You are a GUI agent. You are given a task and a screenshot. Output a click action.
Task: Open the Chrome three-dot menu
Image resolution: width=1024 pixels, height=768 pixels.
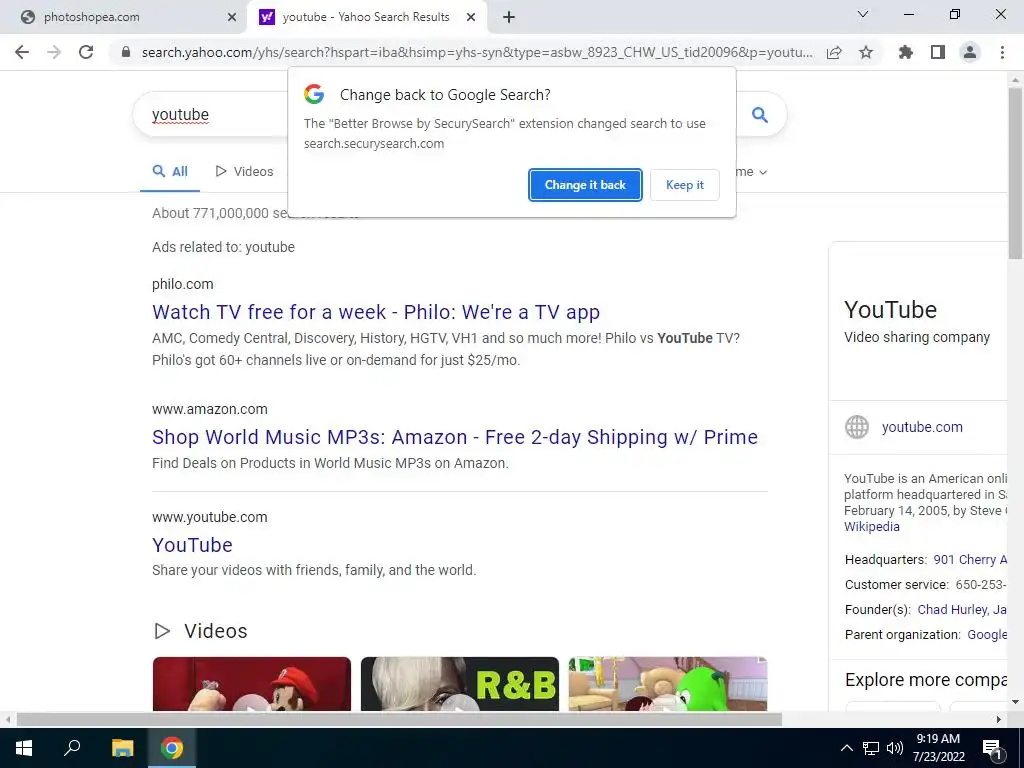(x=1002, y=52)
